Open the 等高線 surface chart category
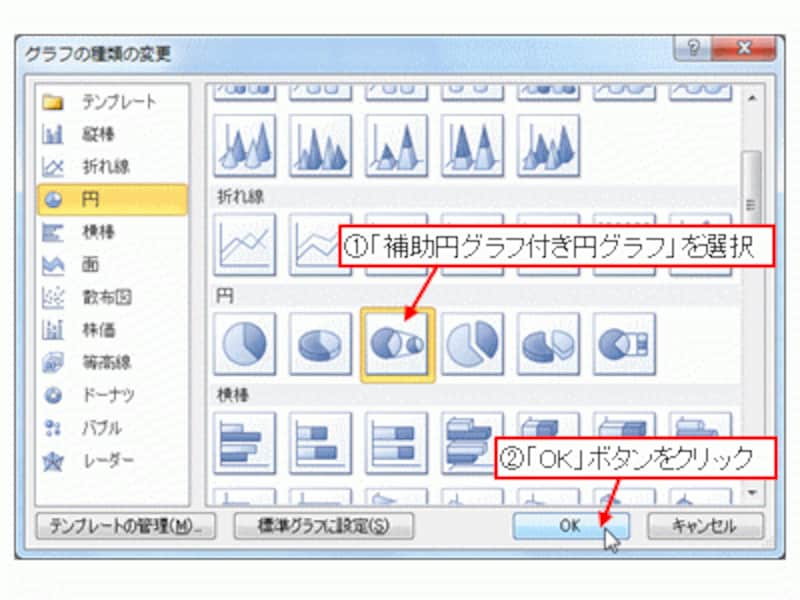 (112, 362)
